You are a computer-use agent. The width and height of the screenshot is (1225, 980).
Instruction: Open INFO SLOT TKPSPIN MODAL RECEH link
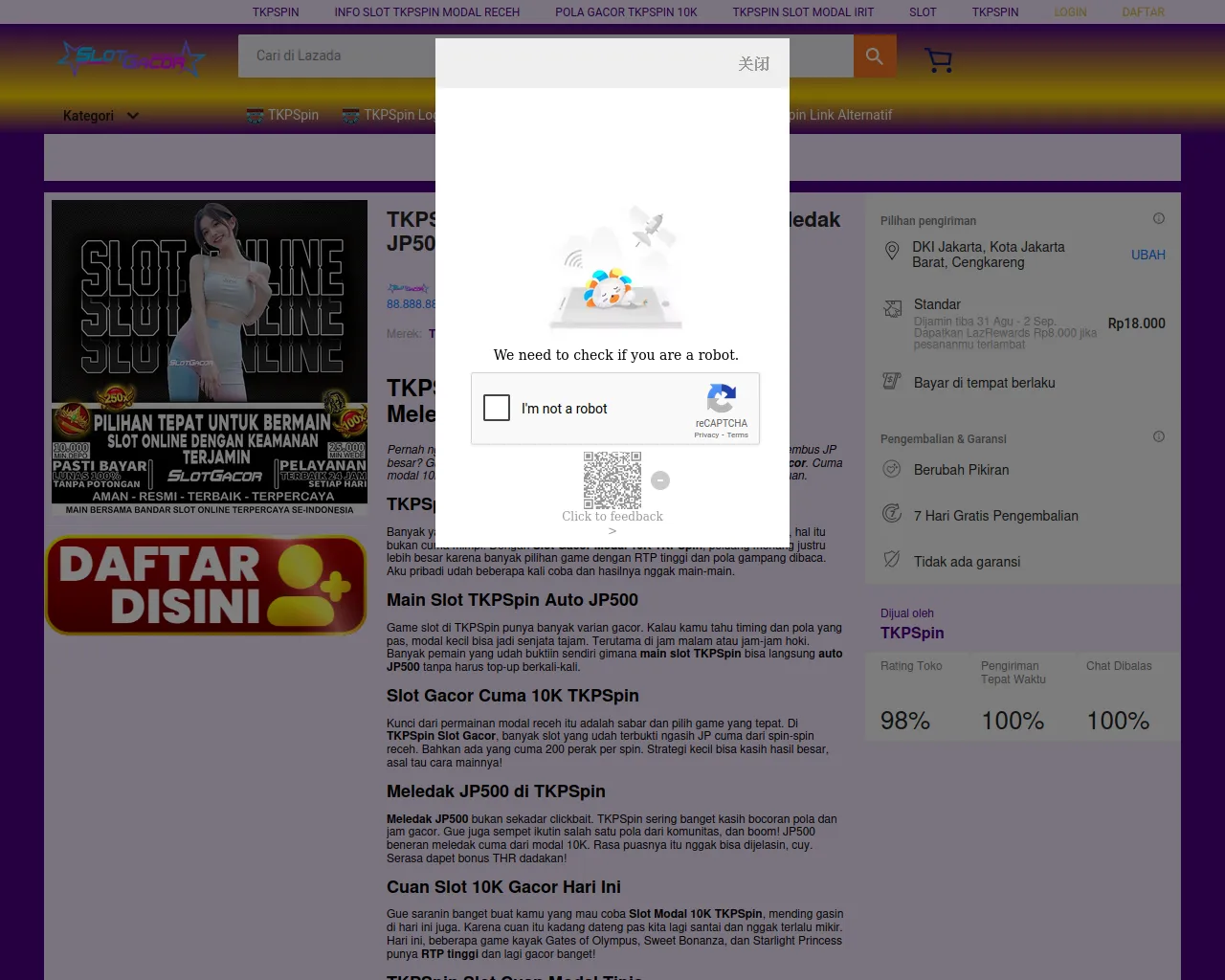tap(427, 12)
